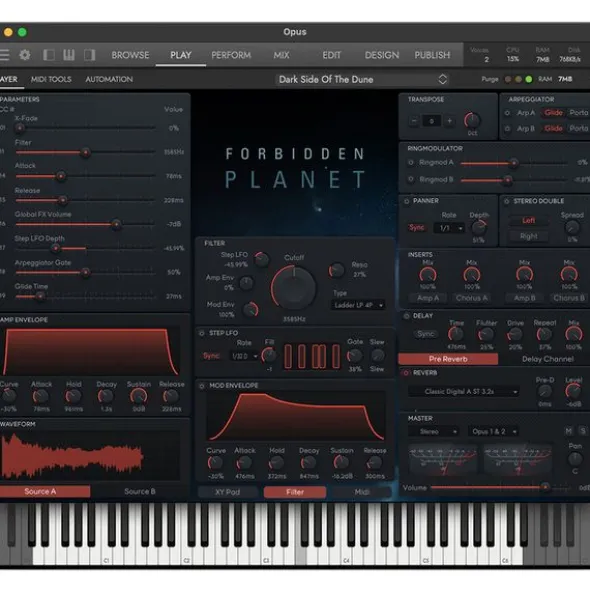Click the XY Pad button
Image resolution: width=590 pixels, height=591 pixels.
227,492
